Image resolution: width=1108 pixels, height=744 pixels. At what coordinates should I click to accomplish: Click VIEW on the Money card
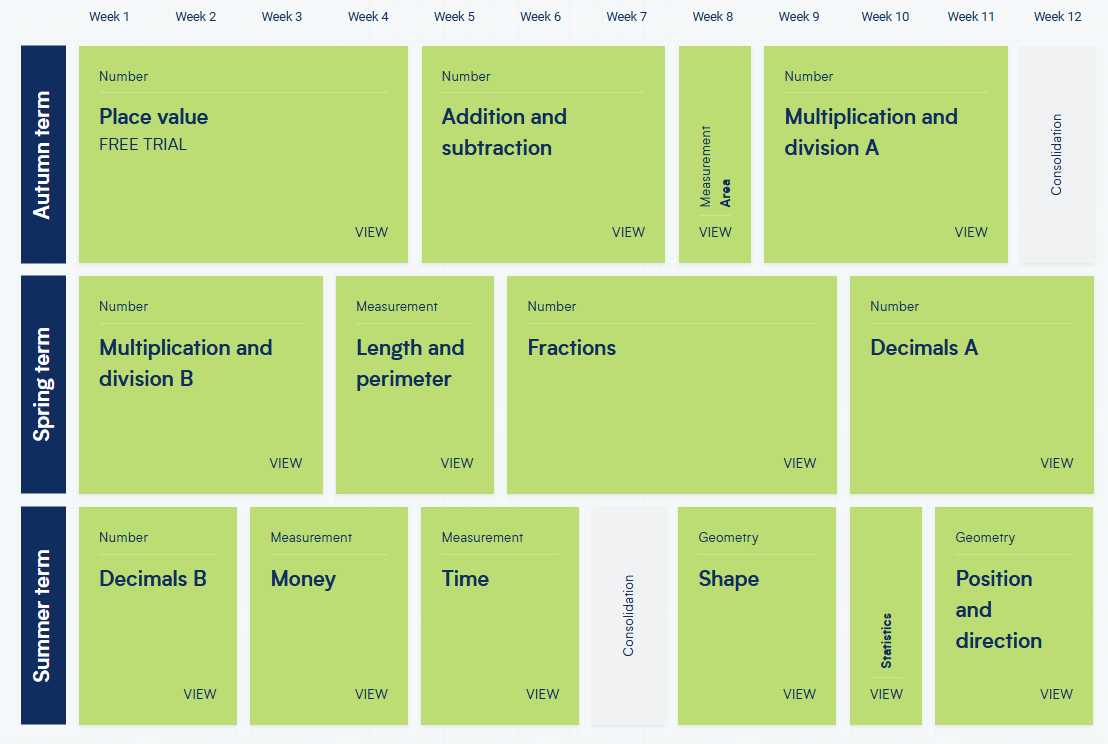pyautogui.click(x=371, y=695)
